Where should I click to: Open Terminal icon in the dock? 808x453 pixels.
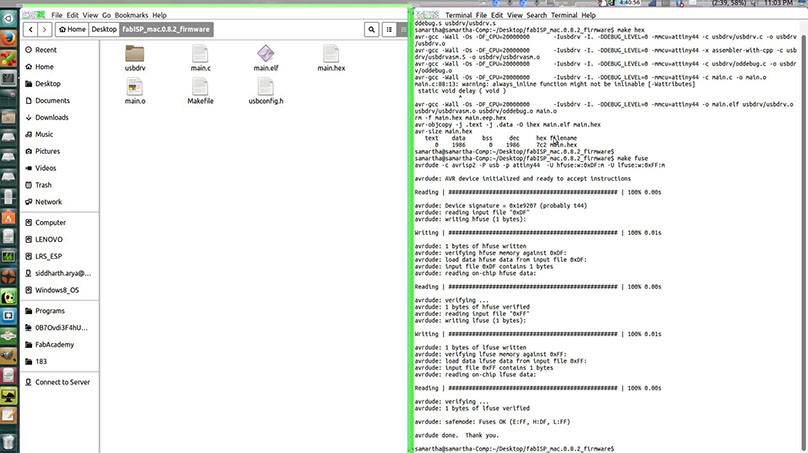tap(9, 78)
